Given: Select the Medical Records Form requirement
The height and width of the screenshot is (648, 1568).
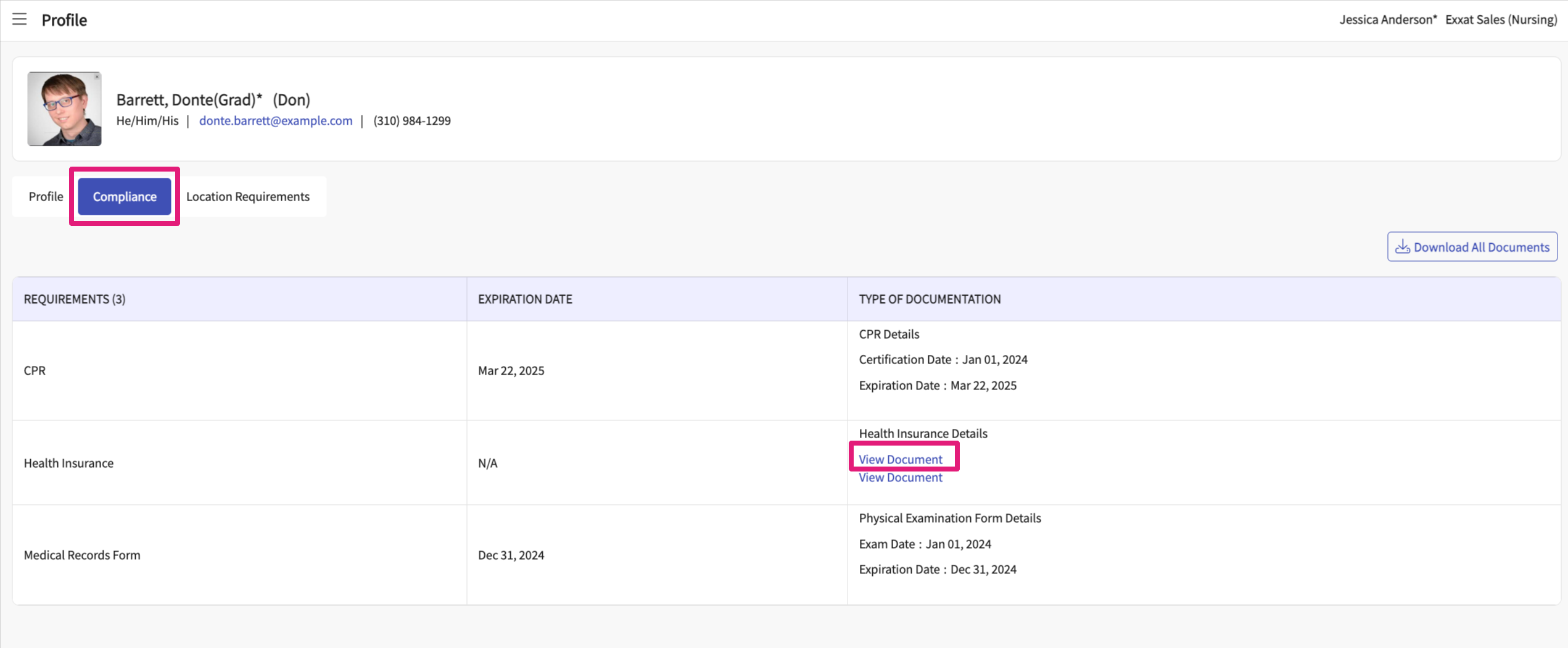Looking at the screenshot, I should [x=82, y=555].
